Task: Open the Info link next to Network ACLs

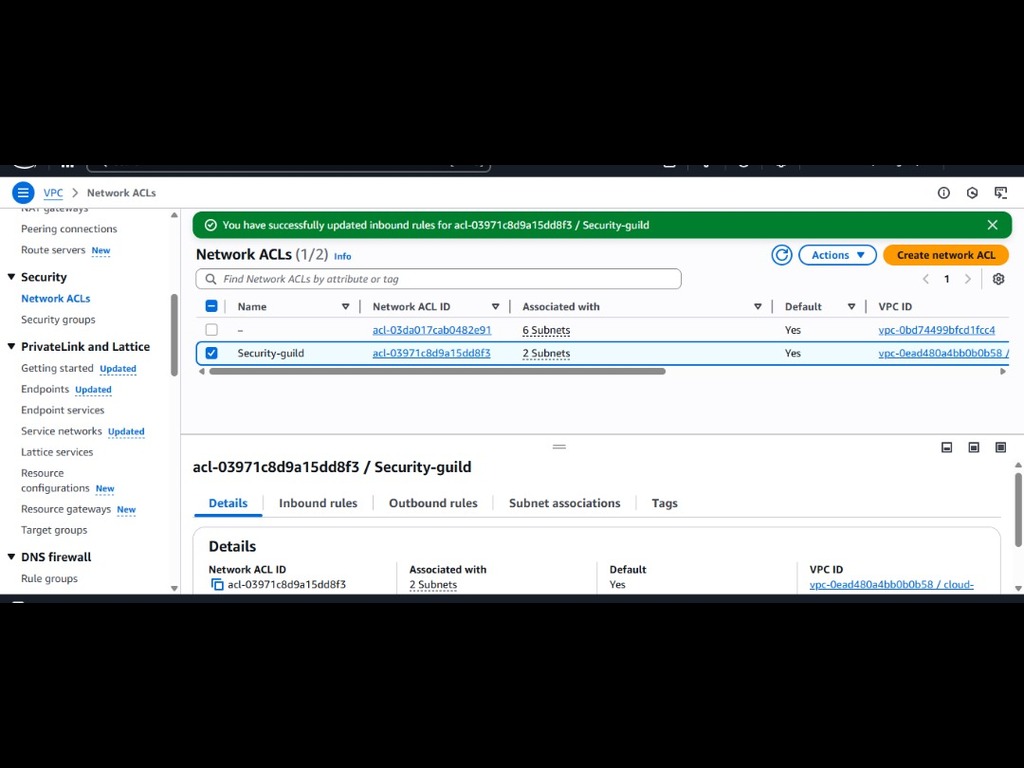Action: [x=343, y=256]
